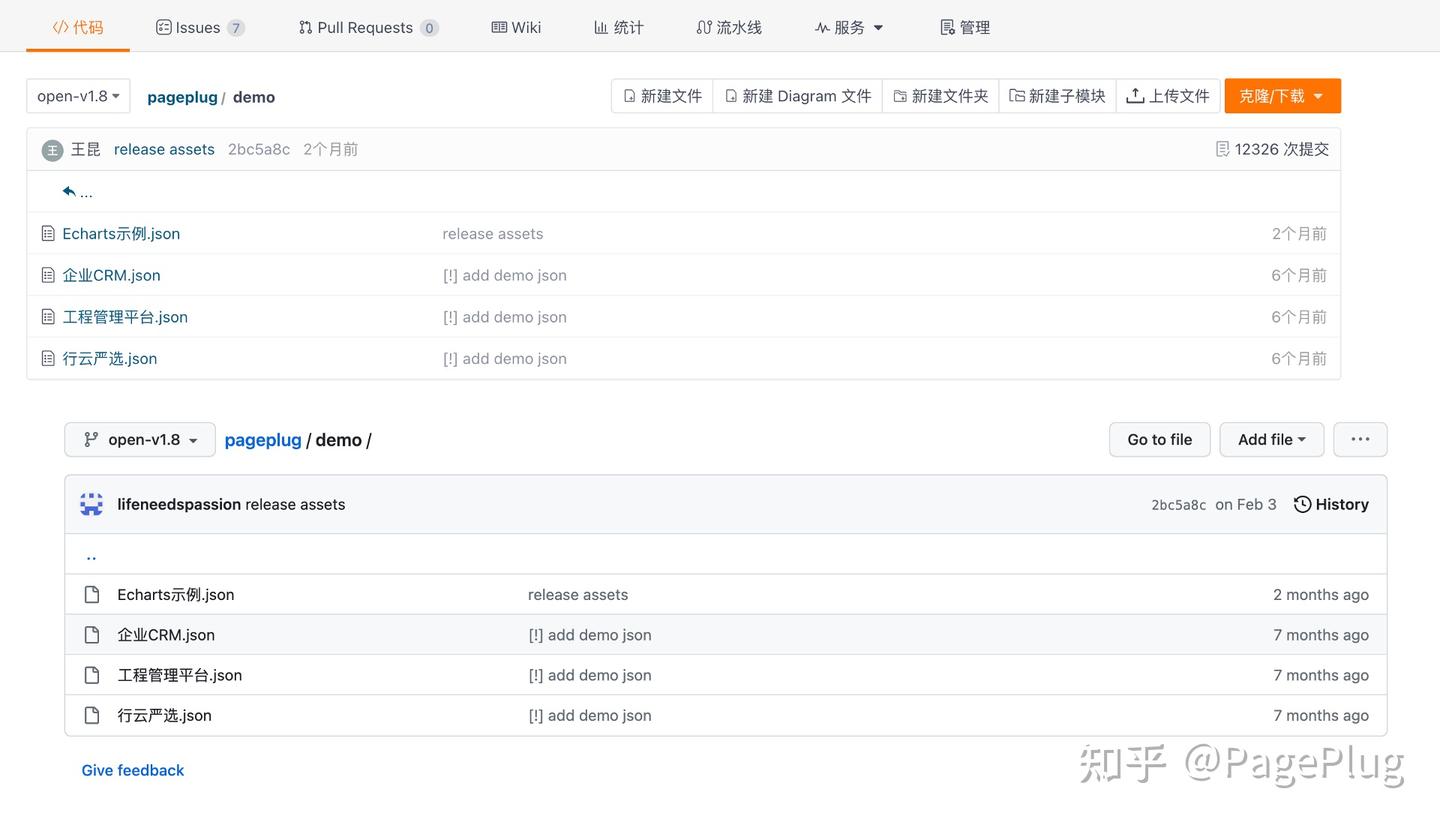Click the add demo json message in GitHub 企业CRM row
This screenshot has width=1440, height=828.
click(590, 635)
